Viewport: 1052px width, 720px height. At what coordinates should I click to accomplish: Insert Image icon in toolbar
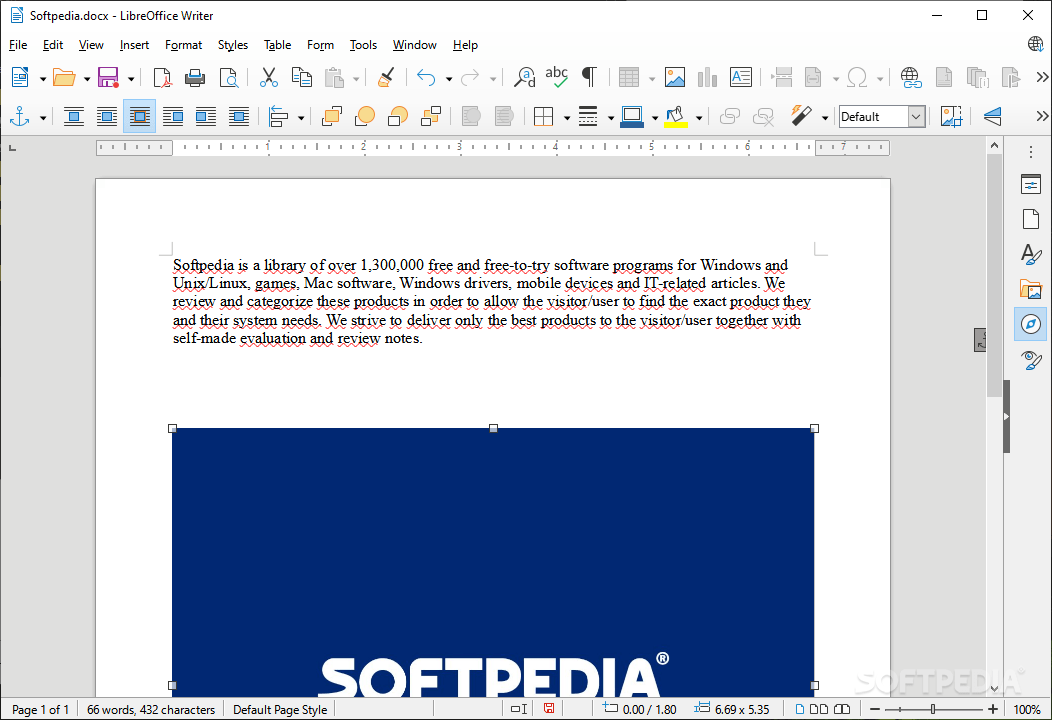point(674,77)
